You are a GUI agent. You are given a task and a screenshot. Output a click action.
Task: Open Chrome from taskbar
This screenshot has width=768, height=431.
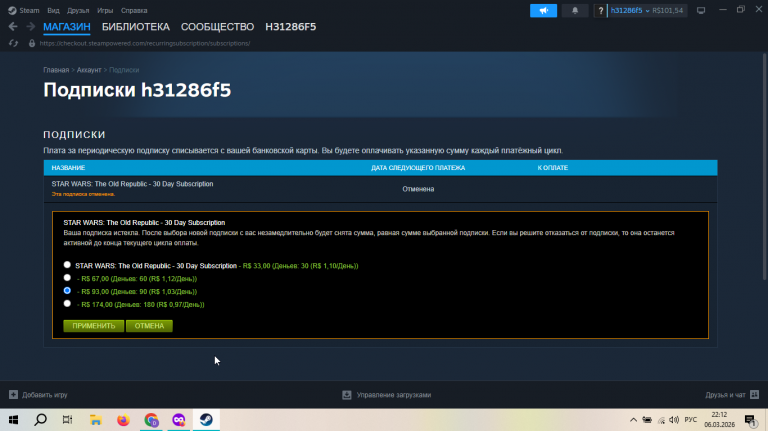click(151, 420)
